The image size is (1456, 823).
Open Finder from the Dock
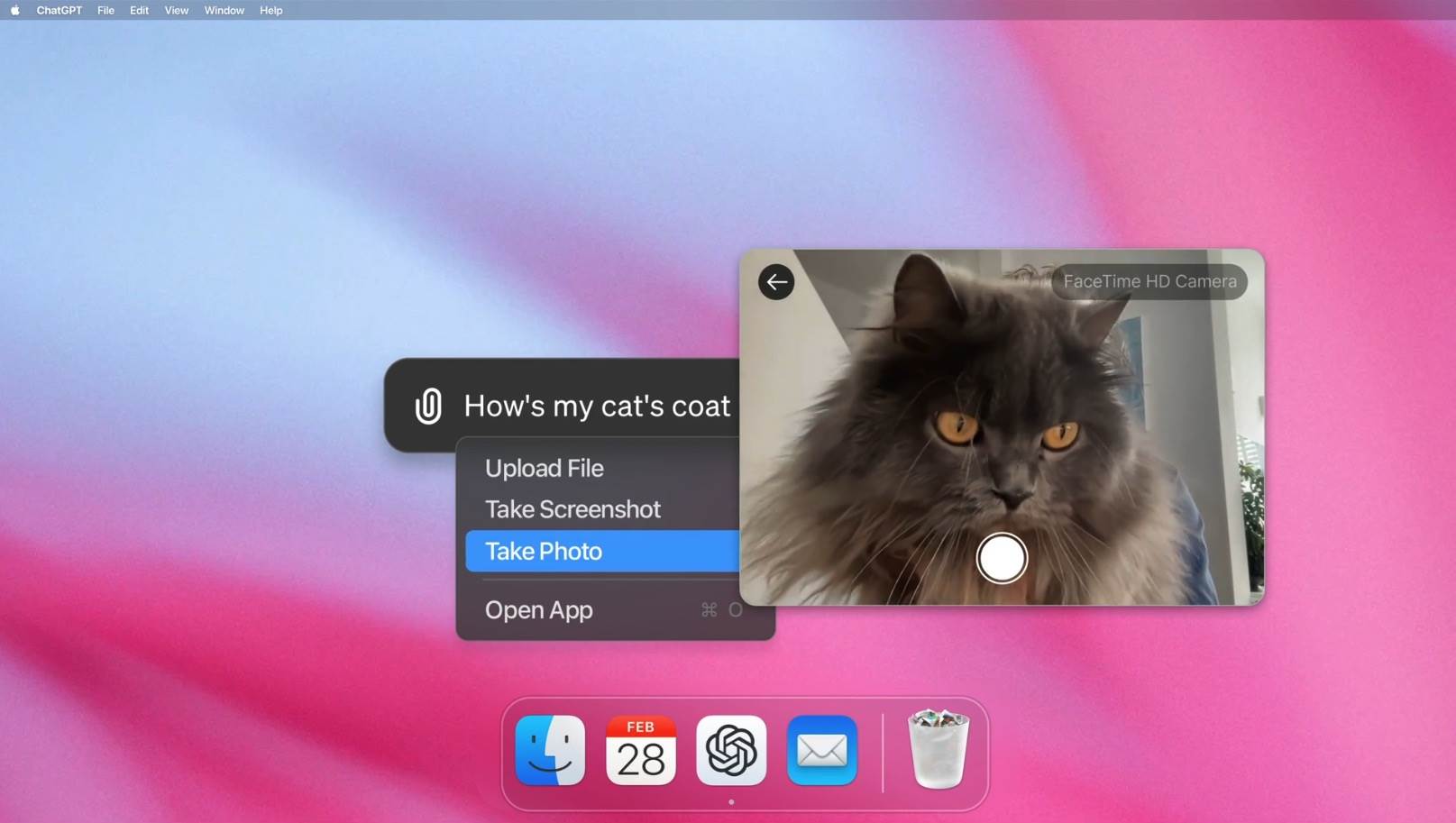coord(550,750)
